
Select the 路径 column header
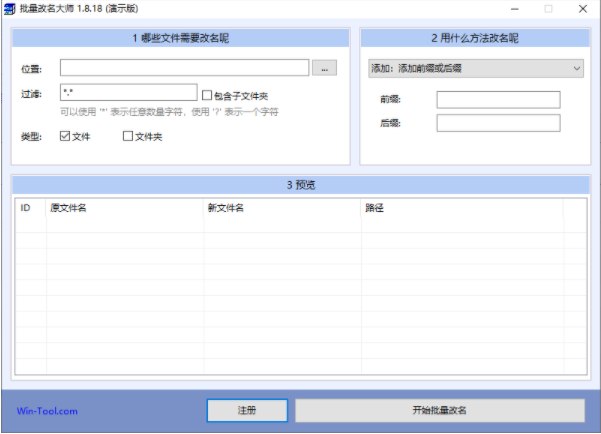461,208
